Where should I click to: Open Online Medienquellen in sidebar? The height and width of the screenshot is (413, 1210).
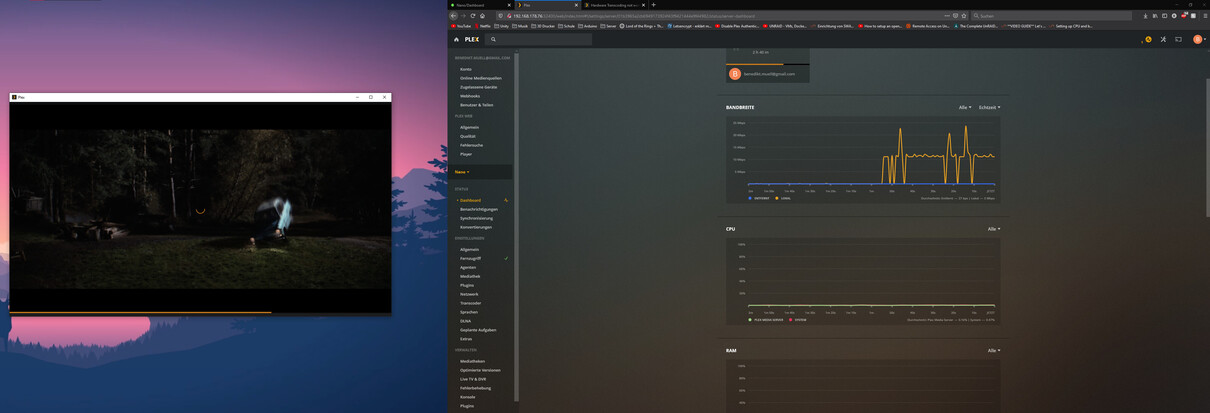(480, 78)
